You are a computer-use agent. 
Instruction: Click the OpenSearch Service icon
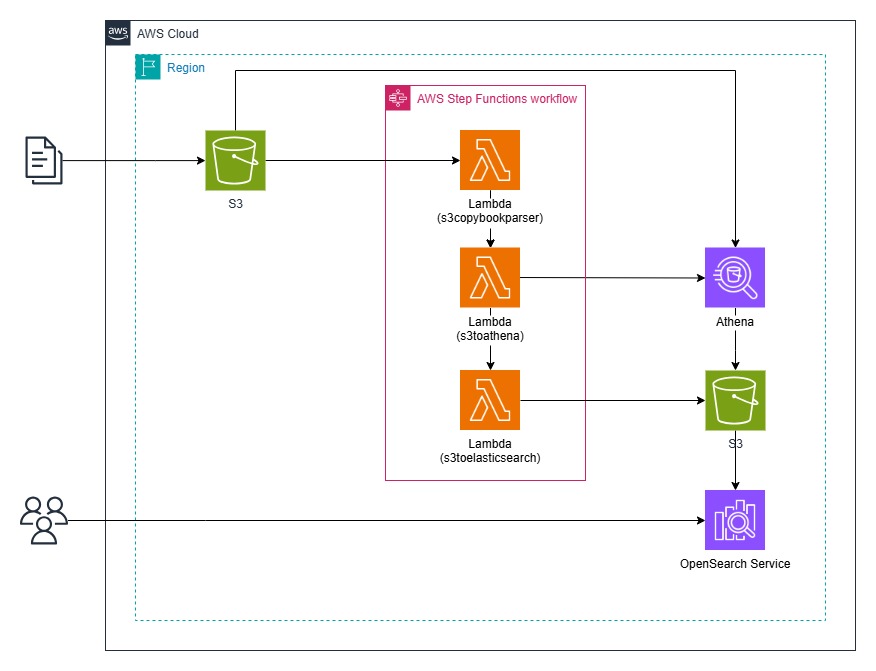pos(735,520)
